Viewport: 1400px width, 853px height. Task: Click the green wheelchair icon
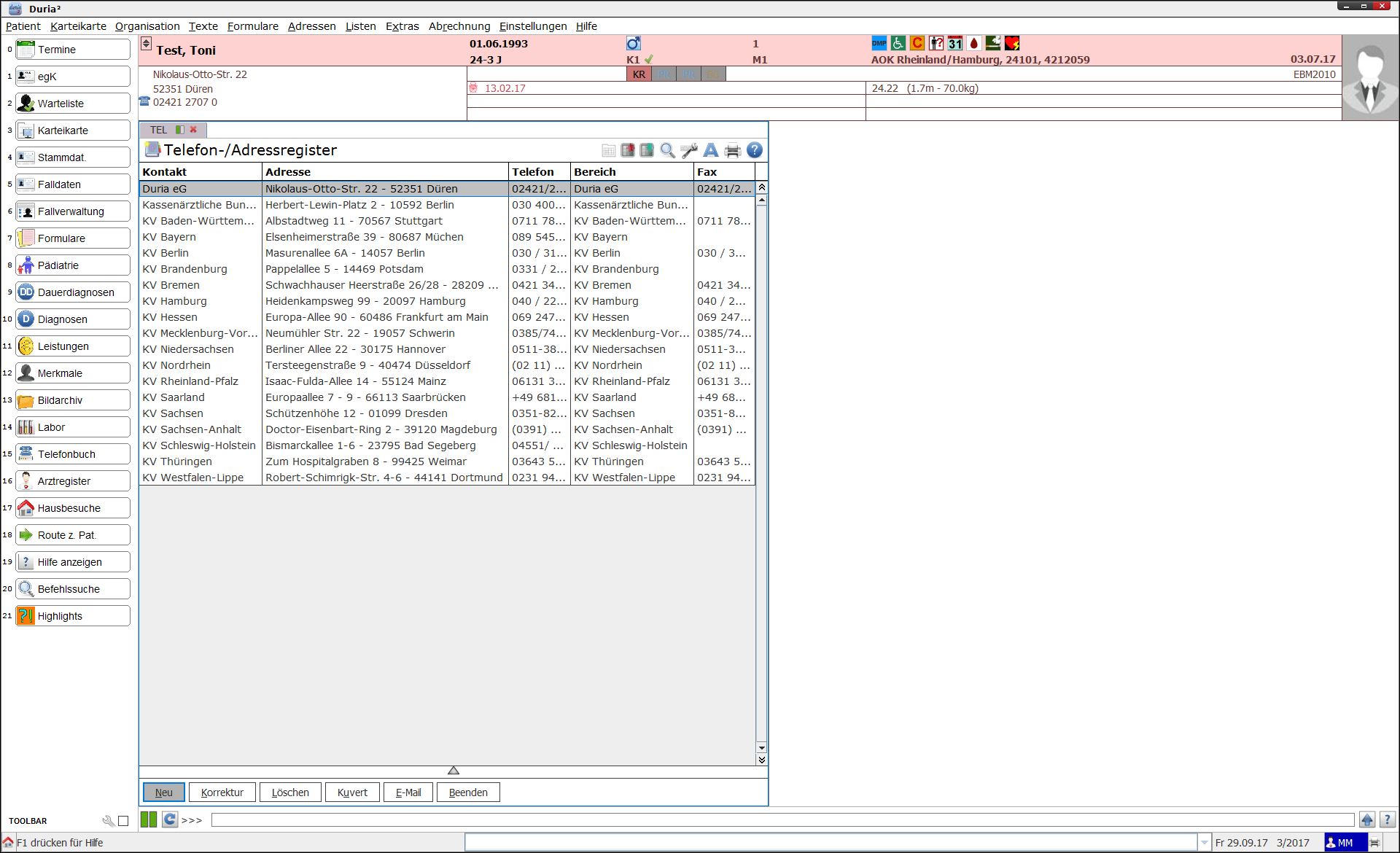pyautogui.click(x=898, y=44)
